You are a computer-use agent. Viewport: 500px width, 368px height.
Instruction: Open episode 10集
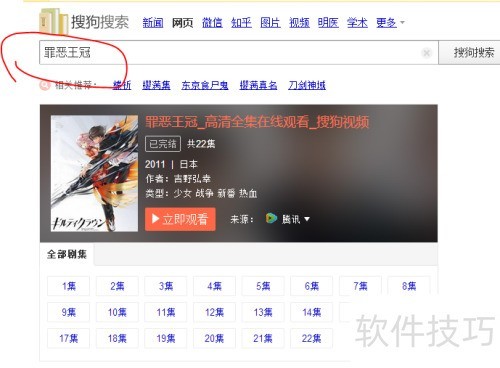(117, 312)
